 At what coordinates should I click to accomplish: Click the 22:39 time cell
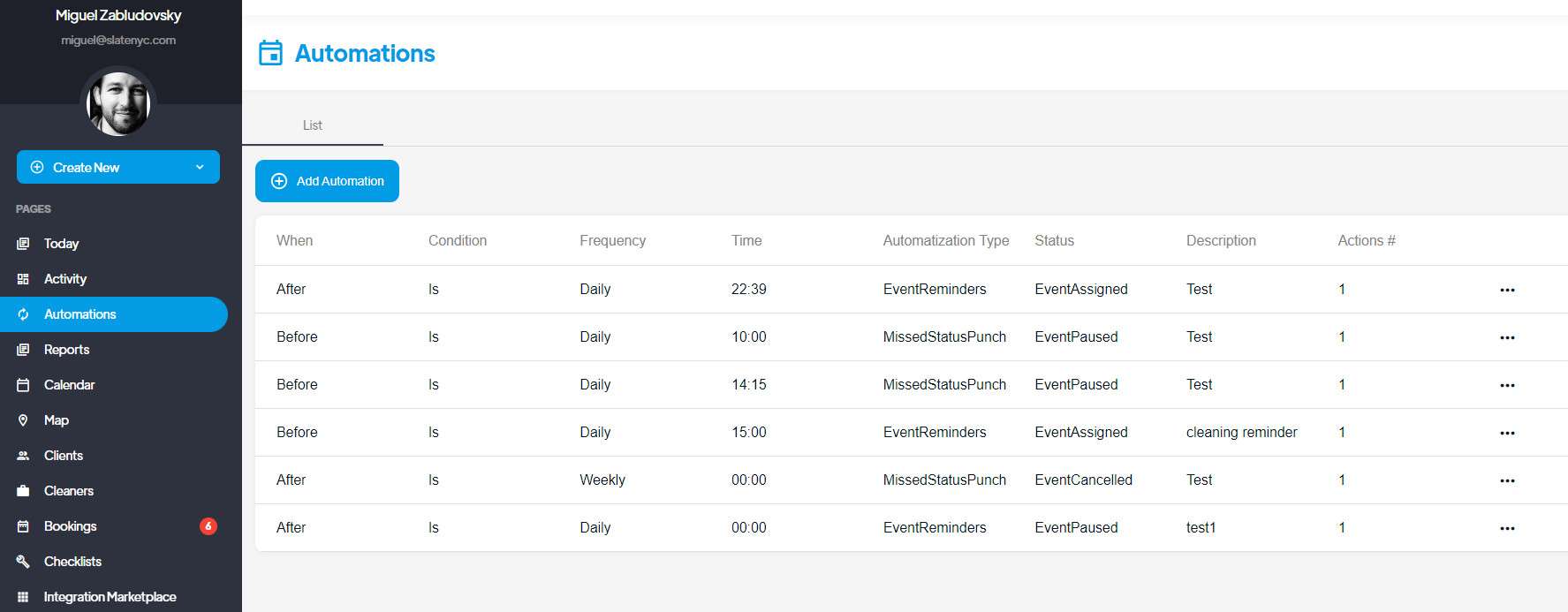[749, 289]
